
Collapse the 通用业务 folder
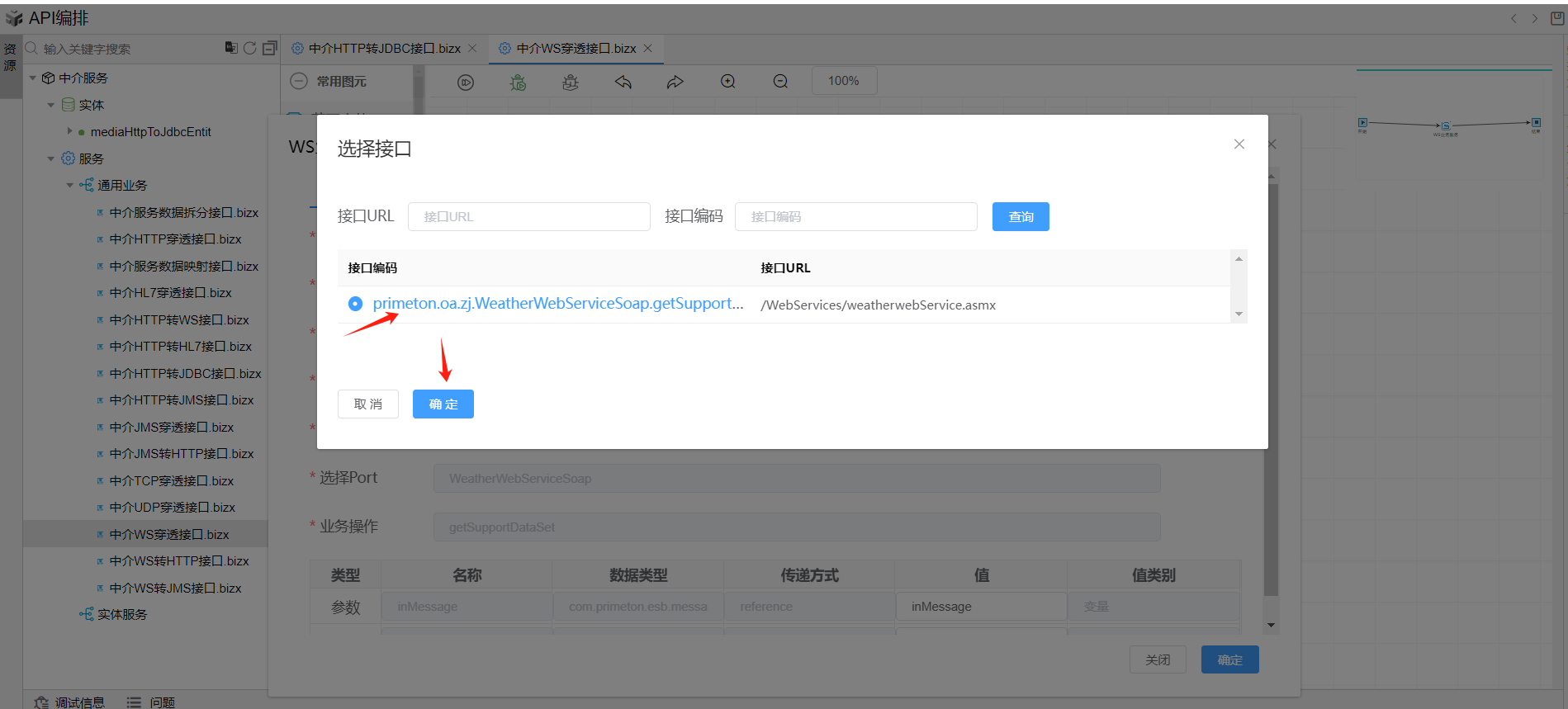point(70,185)
